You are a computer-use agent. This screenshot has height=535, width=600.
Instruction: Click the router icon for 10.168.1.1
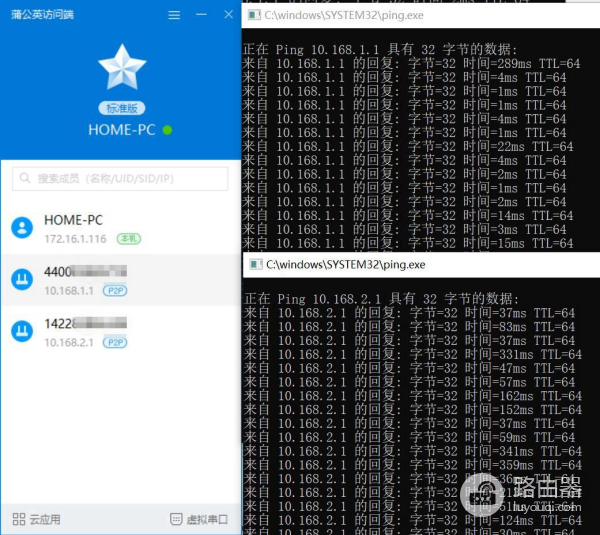click(22, 280)
